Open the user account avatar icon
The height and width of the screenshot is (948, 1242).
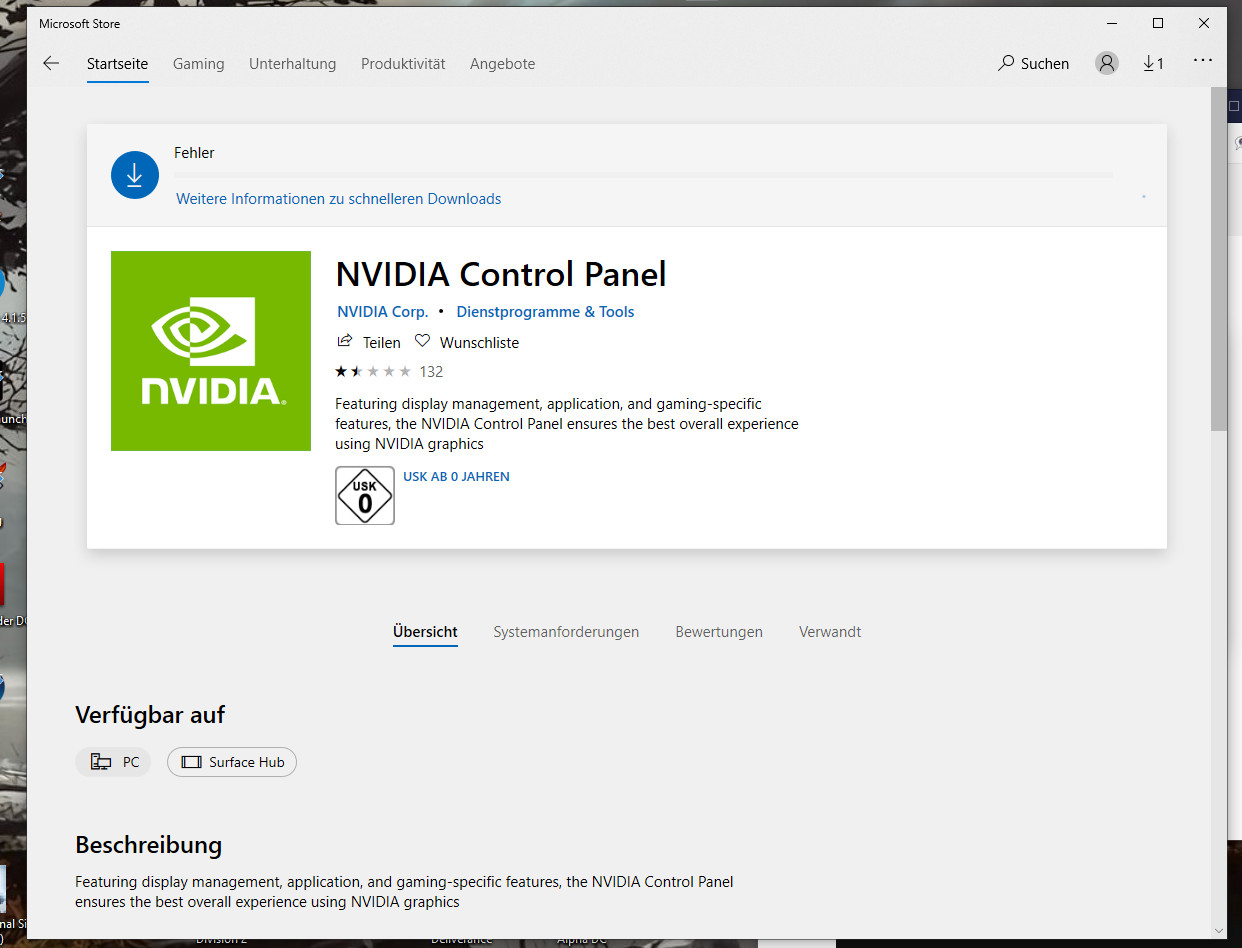click(x=1106, y=63)
